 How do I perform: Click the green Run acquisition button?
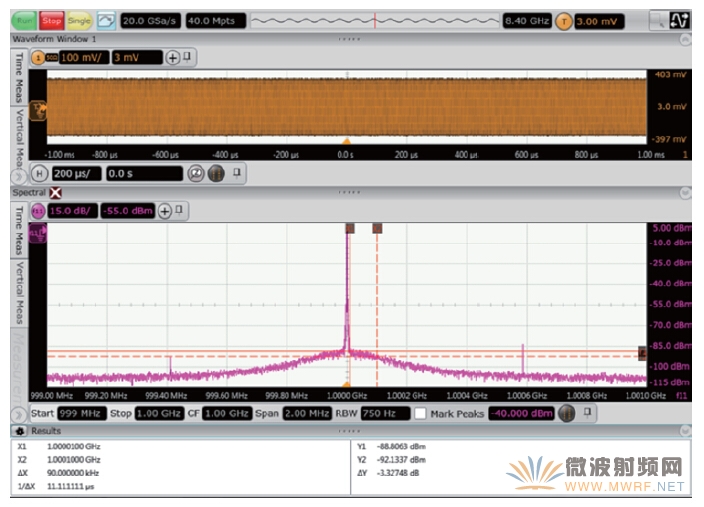click(x=24, y=21)
